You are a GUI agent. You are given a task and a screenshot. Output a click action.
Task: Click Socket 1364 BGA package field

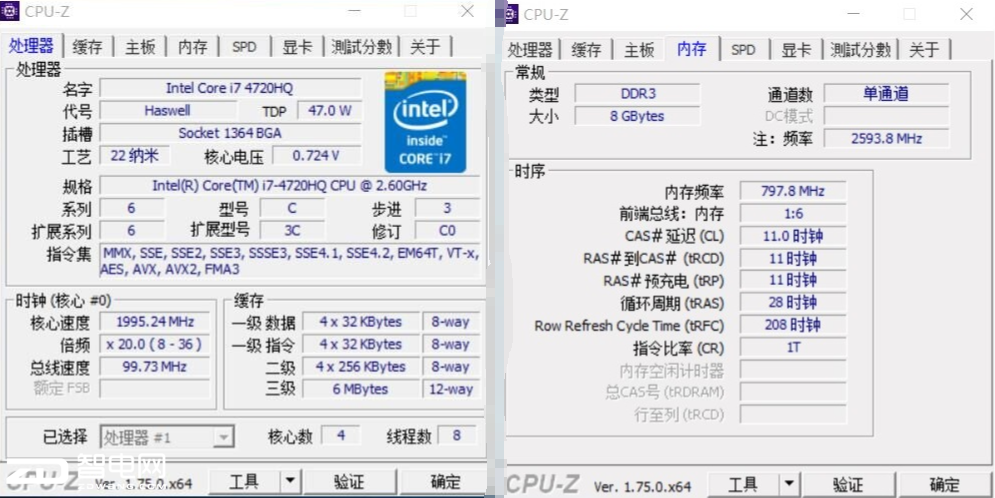click(x=230, y=133)
